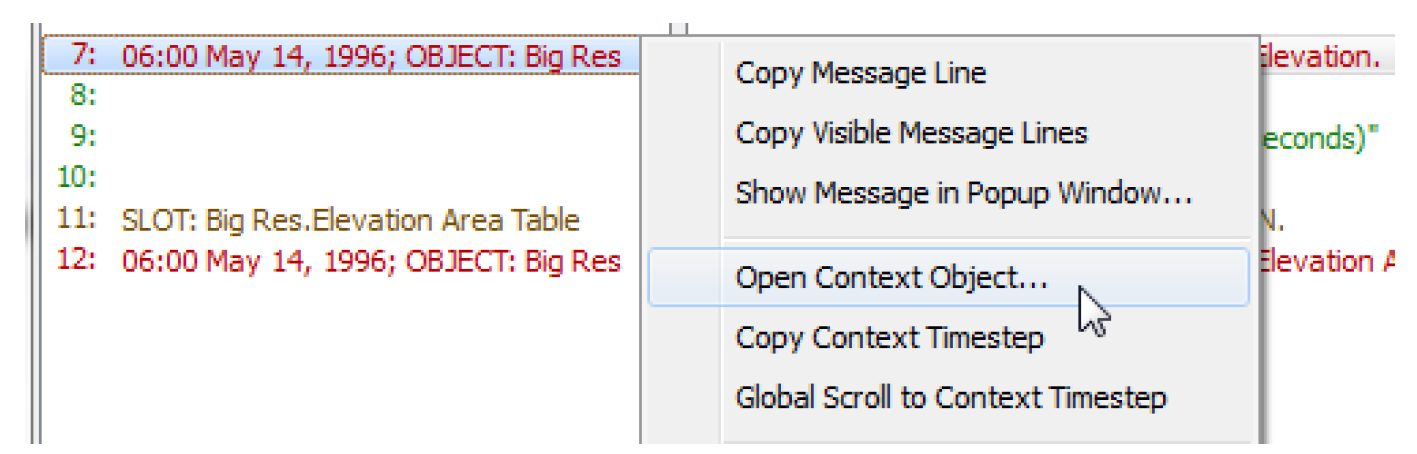1417x454 pixels.
Task: Open Context Object from the menu
Action: (x=891, y=278)
